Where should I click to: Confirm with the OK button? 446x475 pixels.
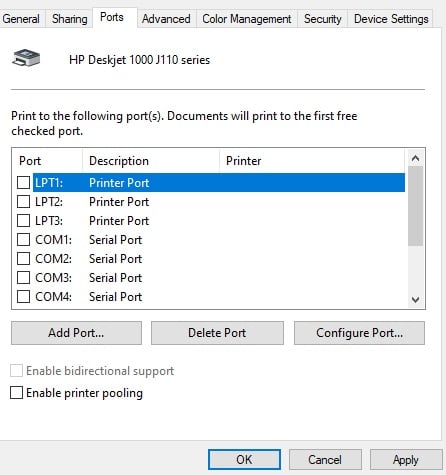pyautogui.click(x=244, y=460)
